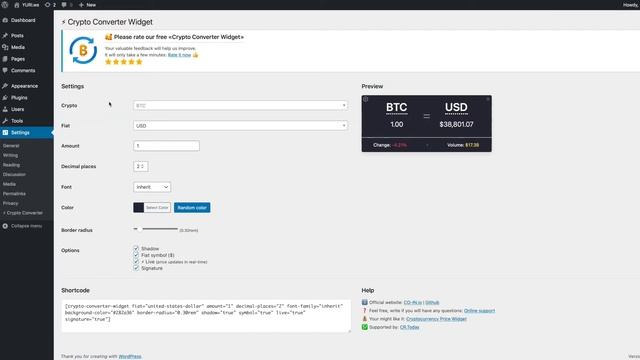Viewport: 640px width, 360px height.
Task: Click the equals sign in preview widget
Action: 427,116
